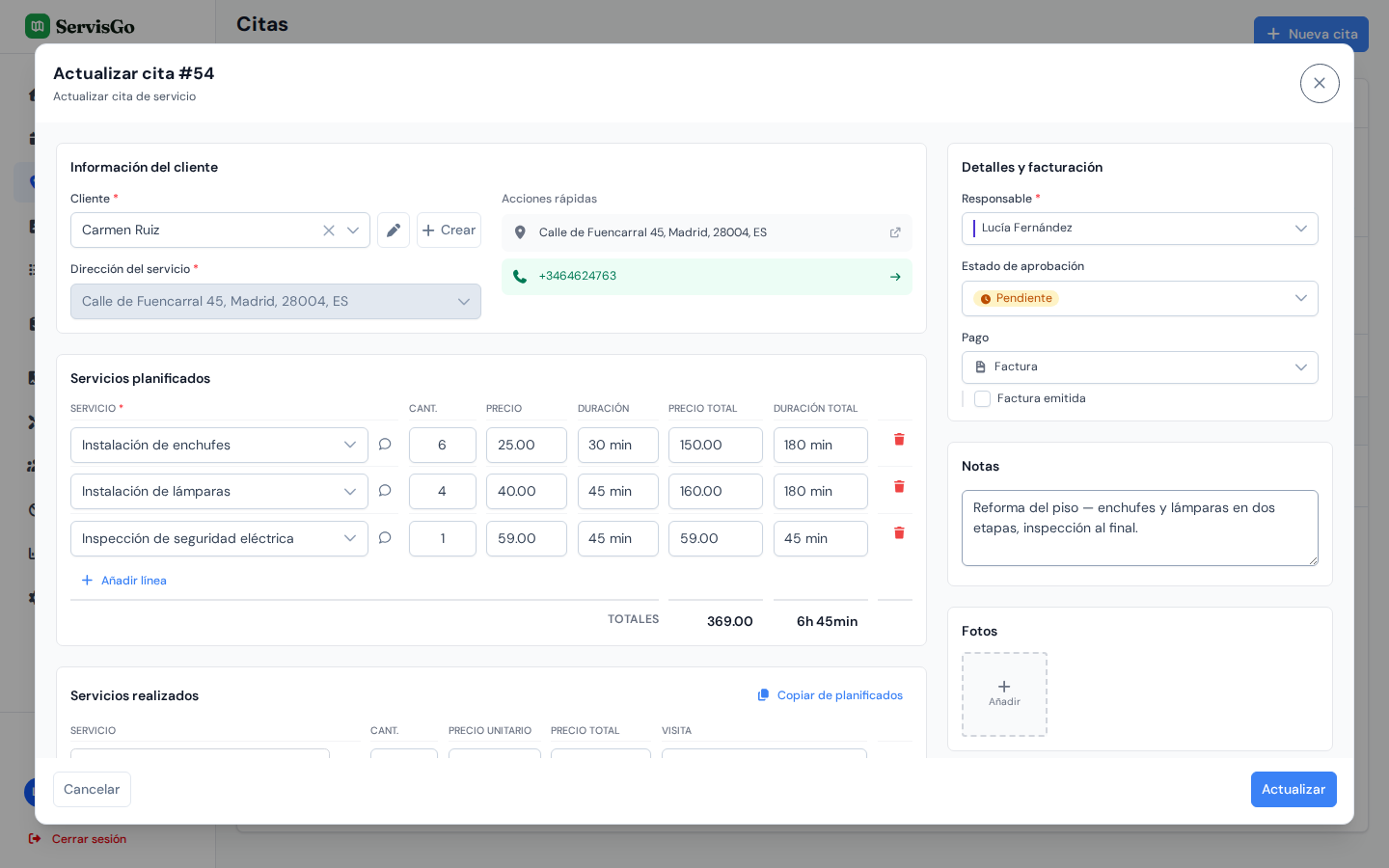Edit client with the pencil icon
The image size is (1389, 868).
[394, 231]
